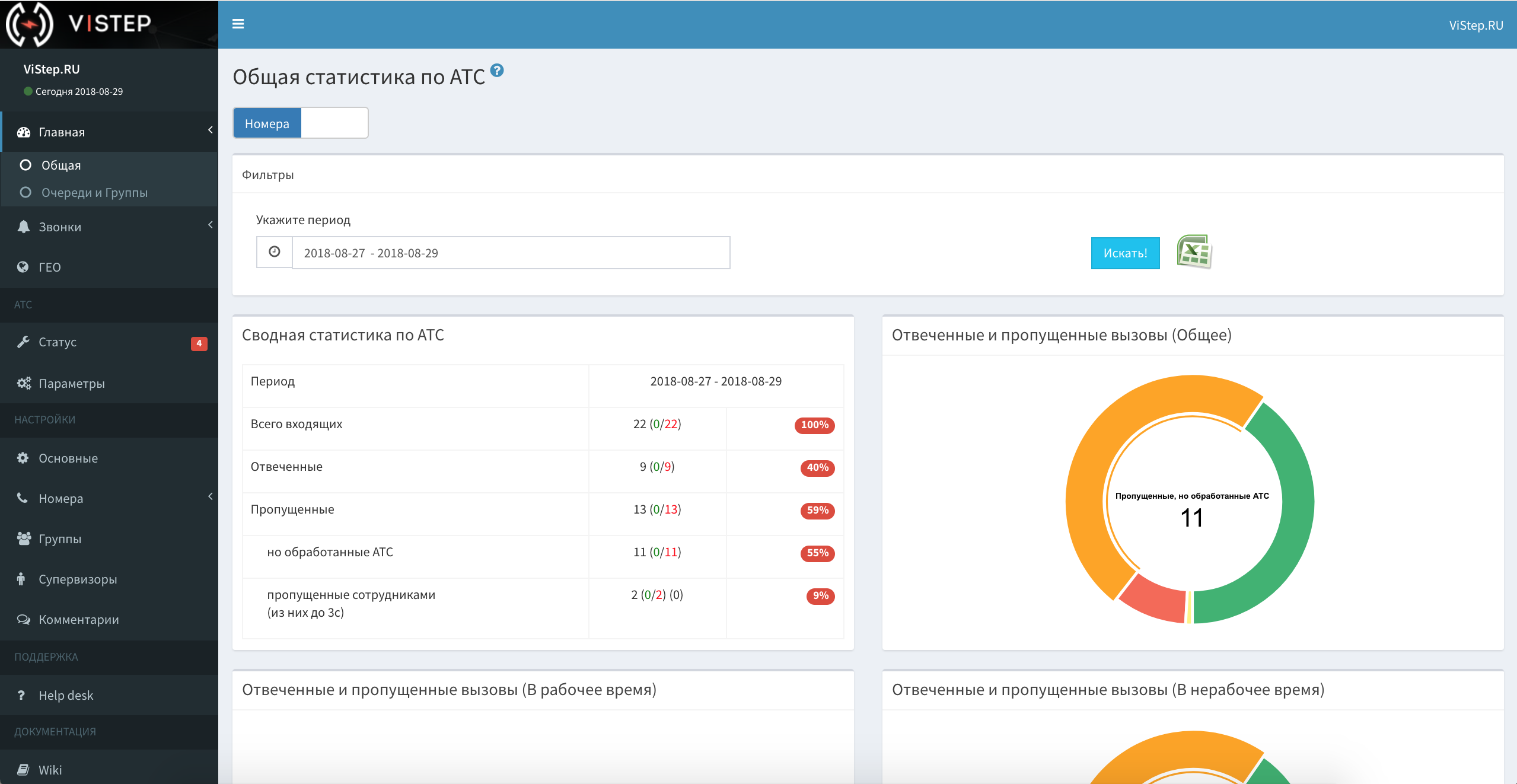Click the Фильтры panel header
This screenshot has width=1517, height=784.
click(x=868, y=174)
